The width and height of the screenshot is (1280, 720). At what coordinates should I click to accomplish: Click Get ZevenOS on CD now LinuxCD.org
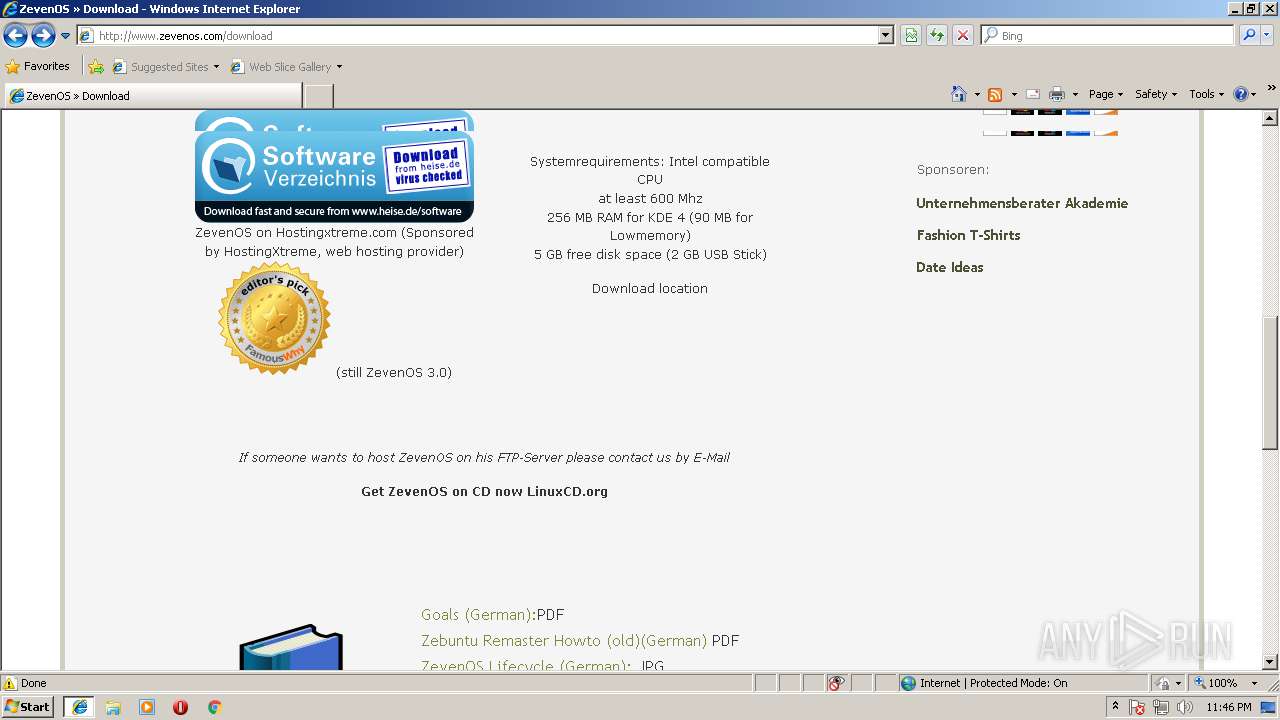coord(484,491)
